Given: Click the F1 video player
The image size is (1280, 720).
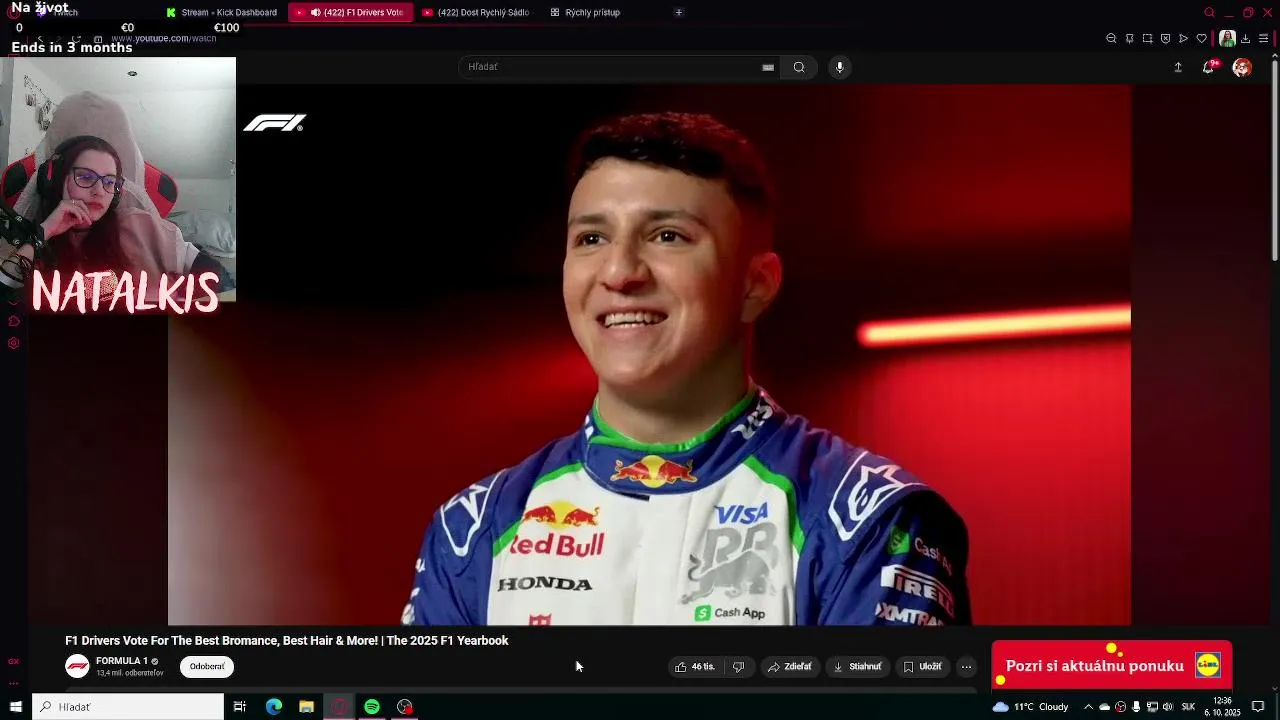Looking at the screenshot, I should 649,355.
